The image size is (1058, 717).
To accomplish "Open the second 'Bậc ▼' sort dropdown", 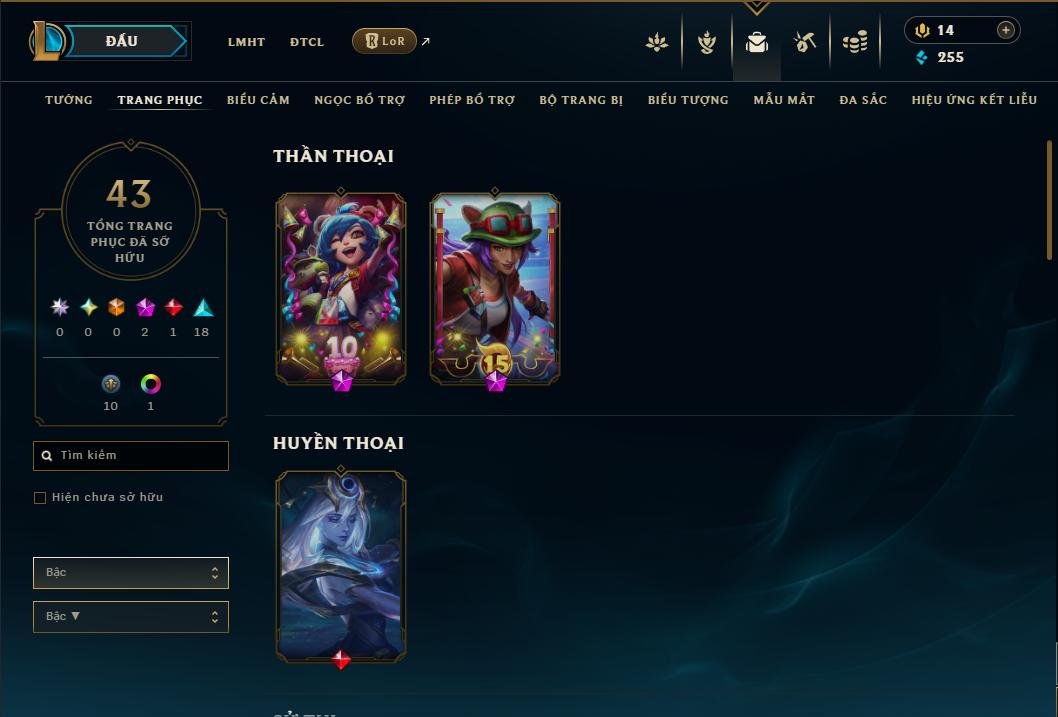I will tap(131, 616).
